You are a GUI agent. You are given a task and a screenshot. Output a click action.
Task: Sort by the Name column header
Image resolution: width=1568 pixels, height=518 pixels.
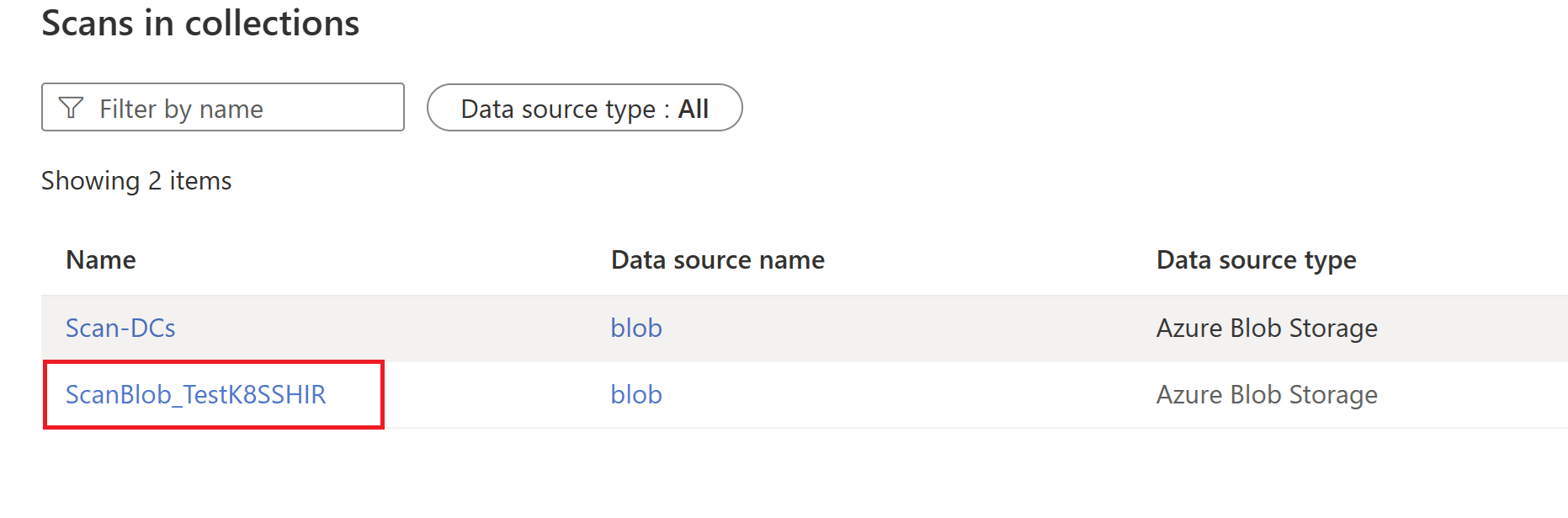pyautogui.click(x=101, y=260)
